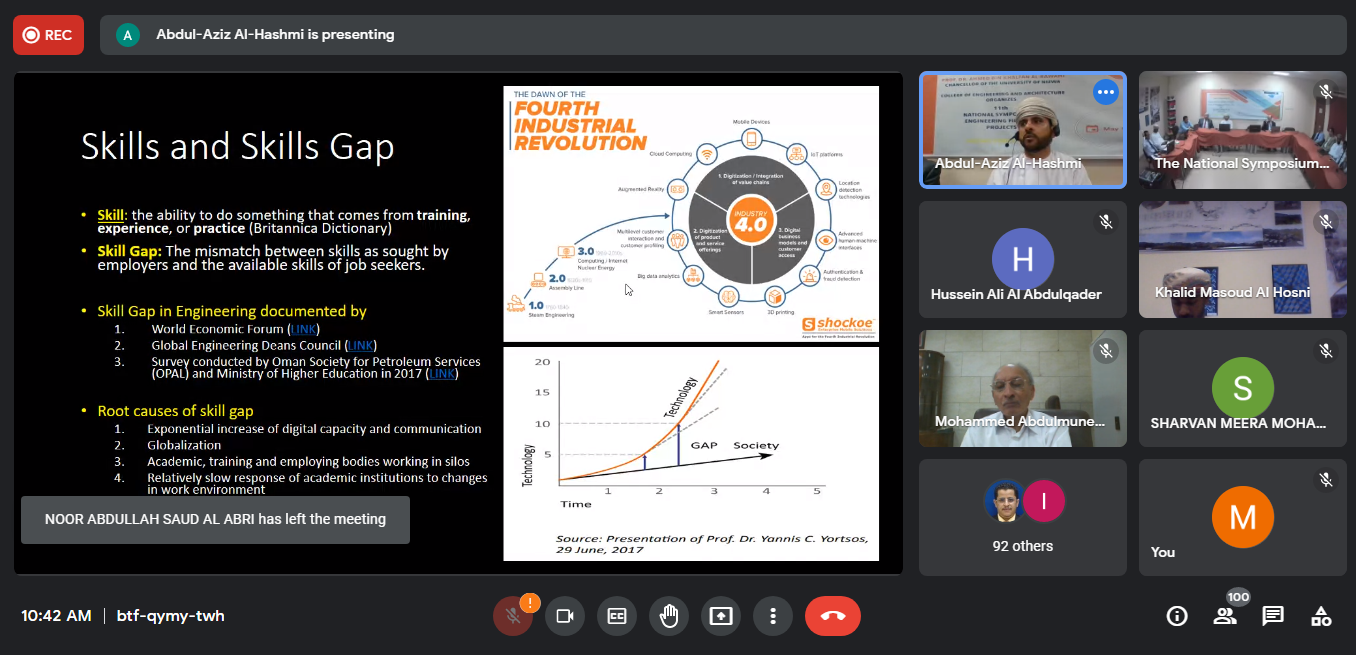Open more options three-dot menu
The height and width of the screenshot is (655, 1356).
[773, 616]
